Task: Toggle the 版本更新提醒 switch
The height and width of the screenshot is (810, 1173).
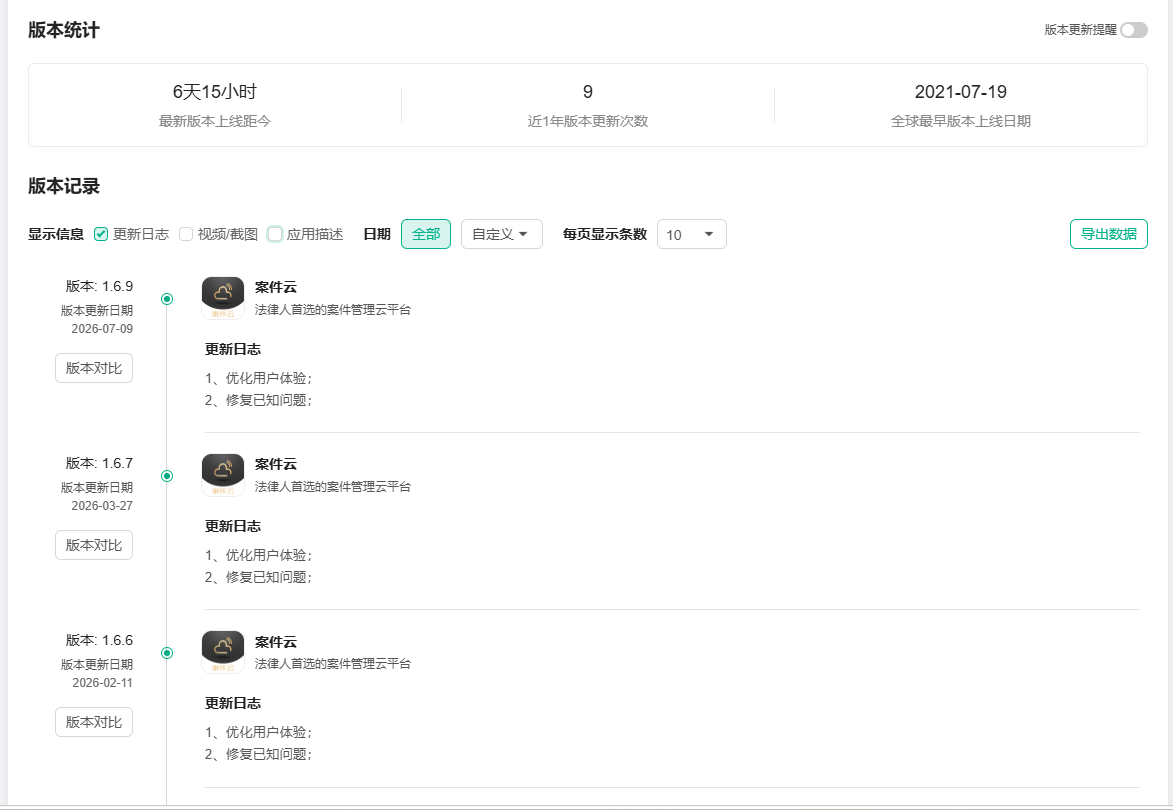Action: point(1133,30)
